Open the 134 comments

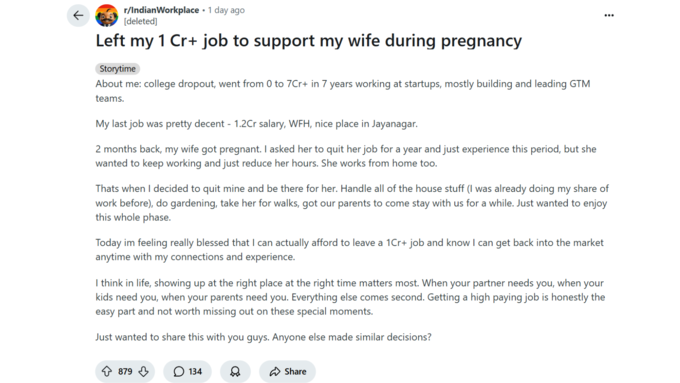tap(187, 371)
